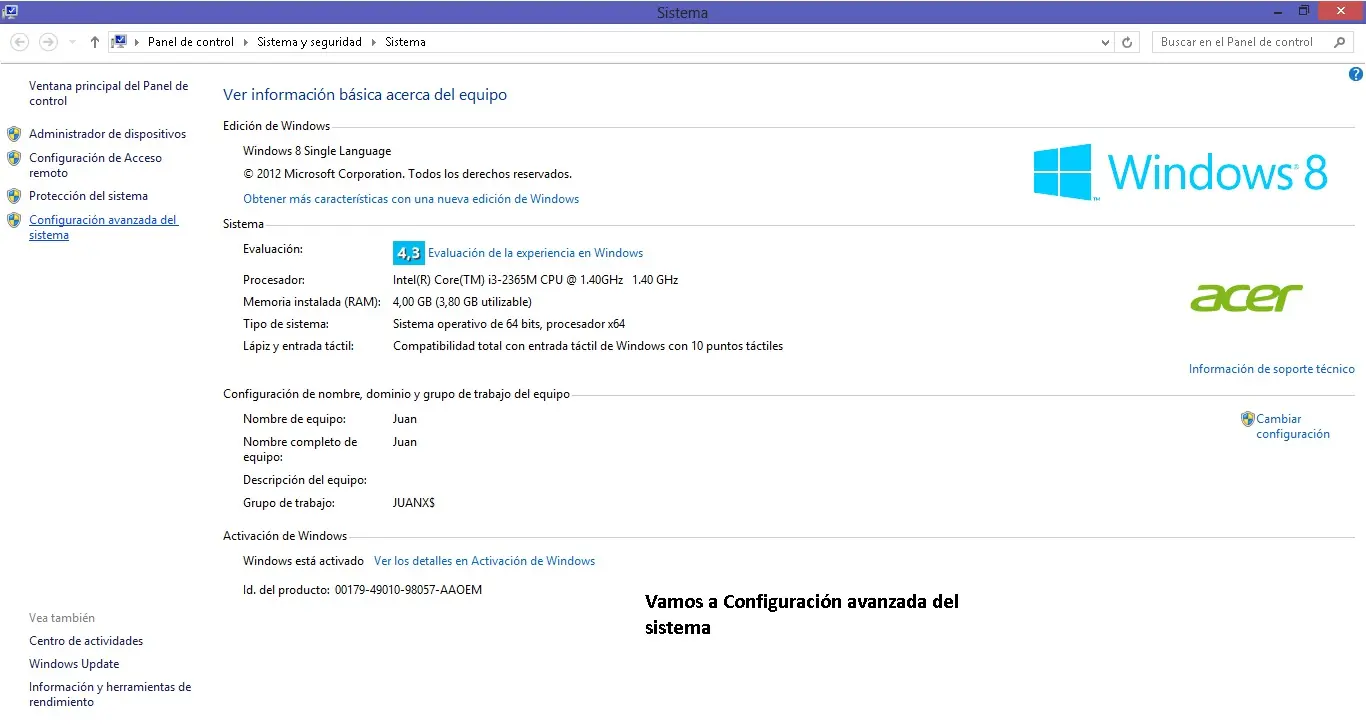The height and width of the screenshot is (728, 1366).
Task: Open Información de soporte técnico link
Action: coord(1271,369)
